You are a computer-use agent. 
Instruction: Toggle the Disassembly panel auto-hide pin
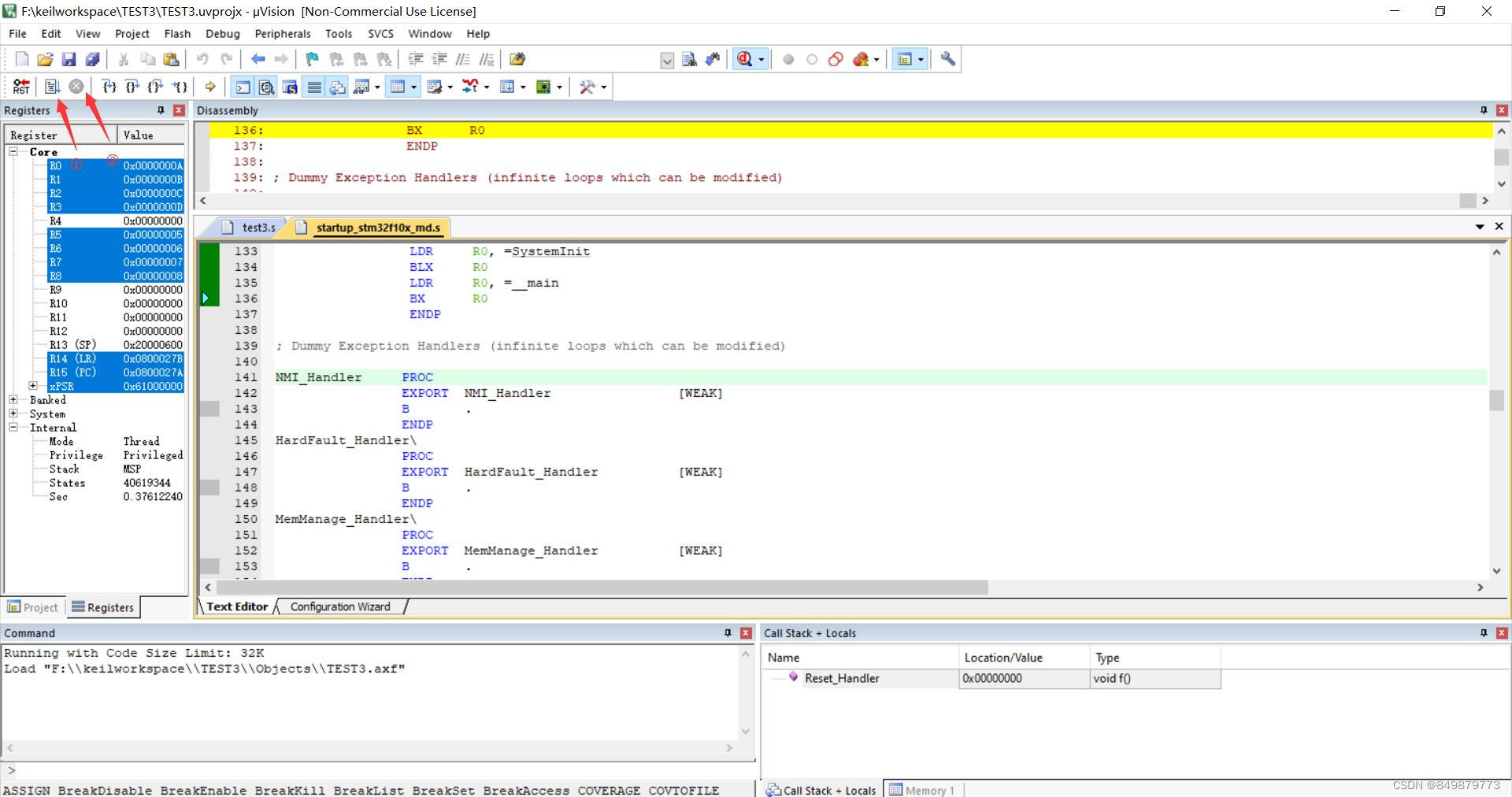(x=1484, y=110)
